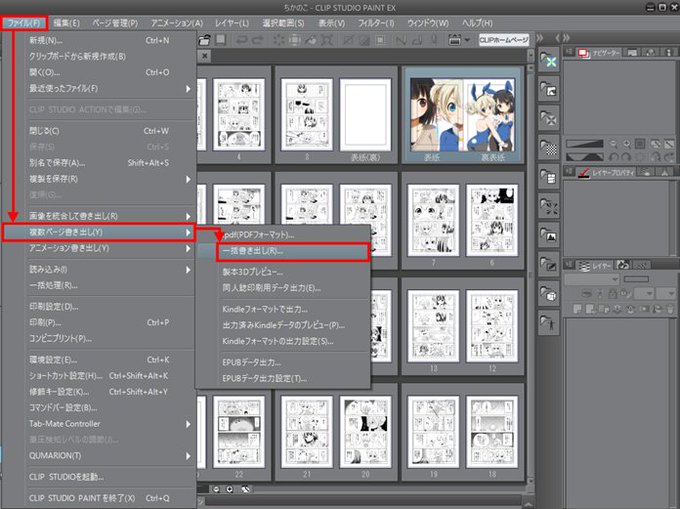Toggle Clip to Layer Below icon

point(586,294)
